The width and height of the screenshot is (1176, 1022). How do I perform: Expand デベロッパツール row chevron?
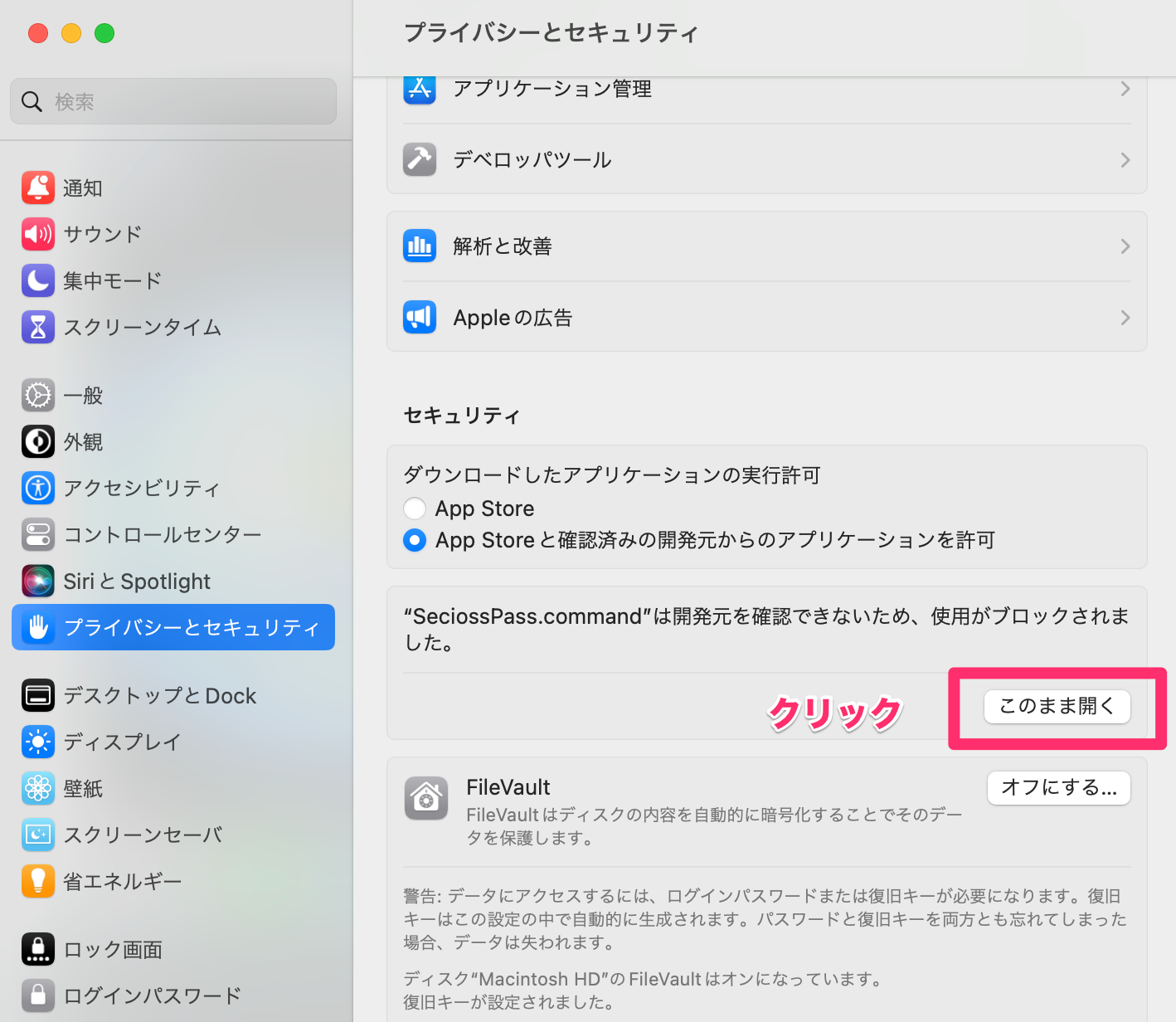[x=1125, y=160]
